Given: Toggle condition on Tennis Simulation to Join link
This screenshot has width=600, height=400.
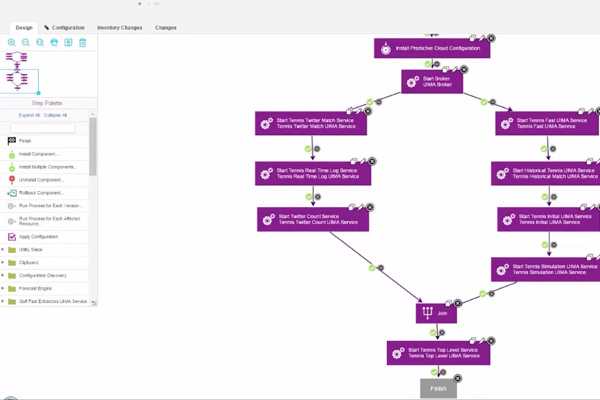Looking at the screenshot, I should tap(483, 294).
